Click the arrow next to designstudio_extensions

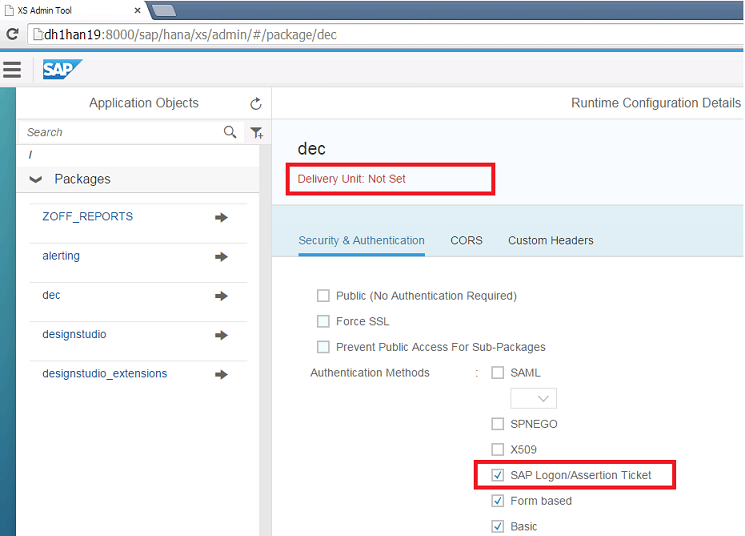click(221, 374)
